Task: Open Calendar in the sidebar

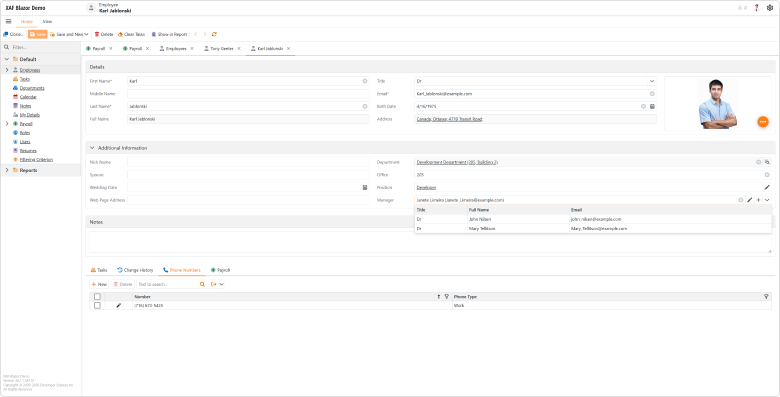Action: pos(28,97)
